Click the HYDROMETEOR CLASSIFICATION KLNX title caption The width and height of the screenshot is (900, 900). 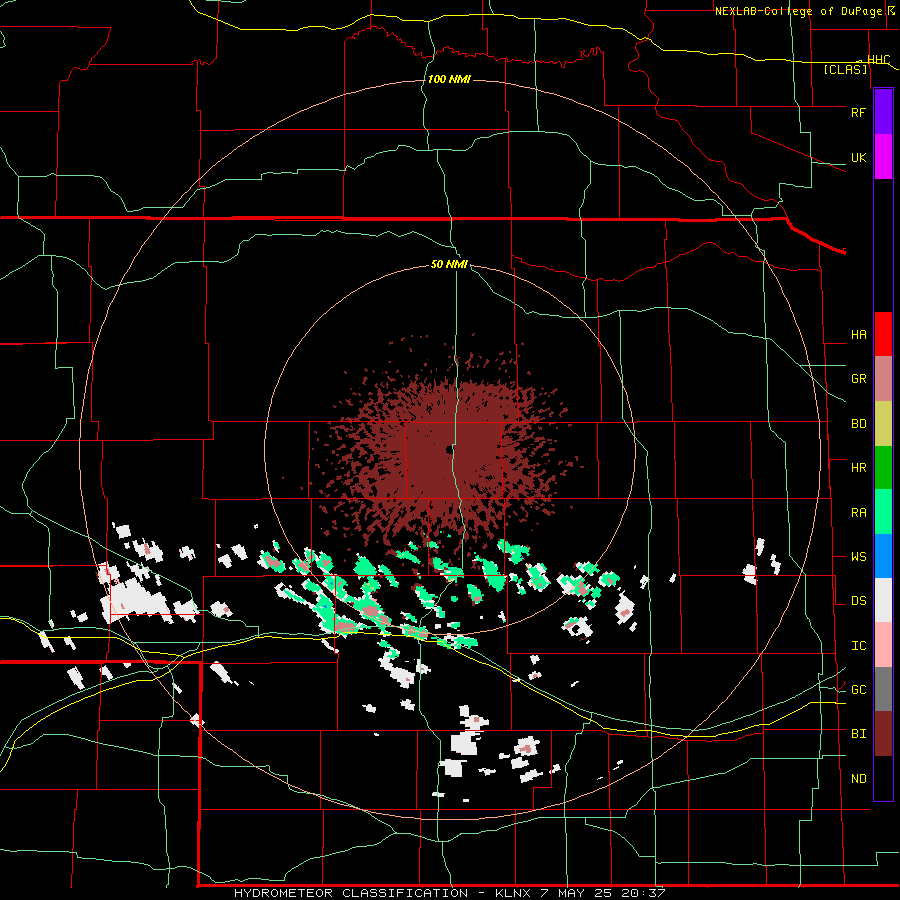tap(449, 893)
